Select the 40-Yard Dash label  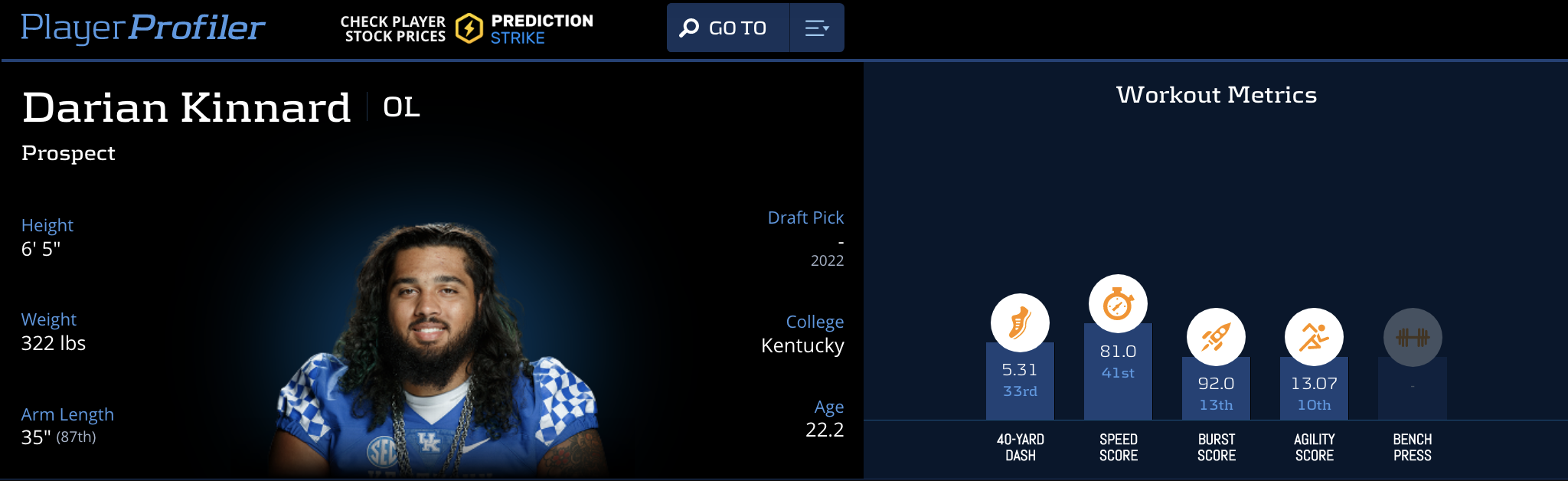click(x=1020, y=447)
